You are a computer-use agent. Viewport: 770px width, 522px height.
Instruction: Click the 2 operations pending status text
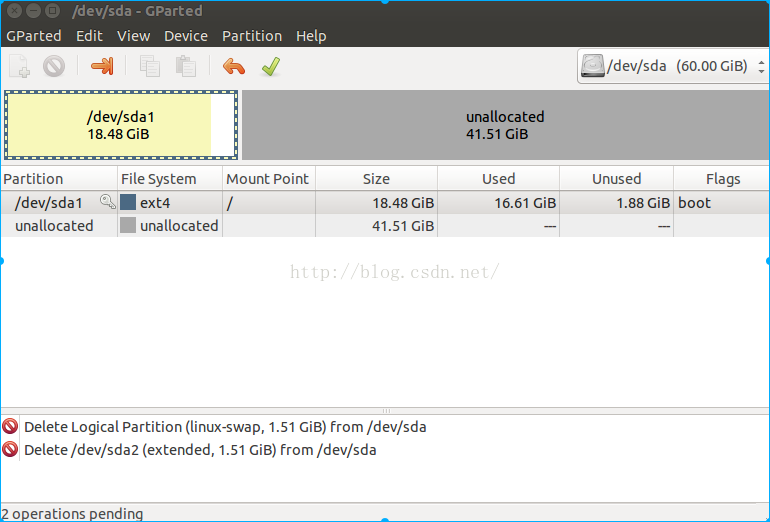(x=72, y=514)
